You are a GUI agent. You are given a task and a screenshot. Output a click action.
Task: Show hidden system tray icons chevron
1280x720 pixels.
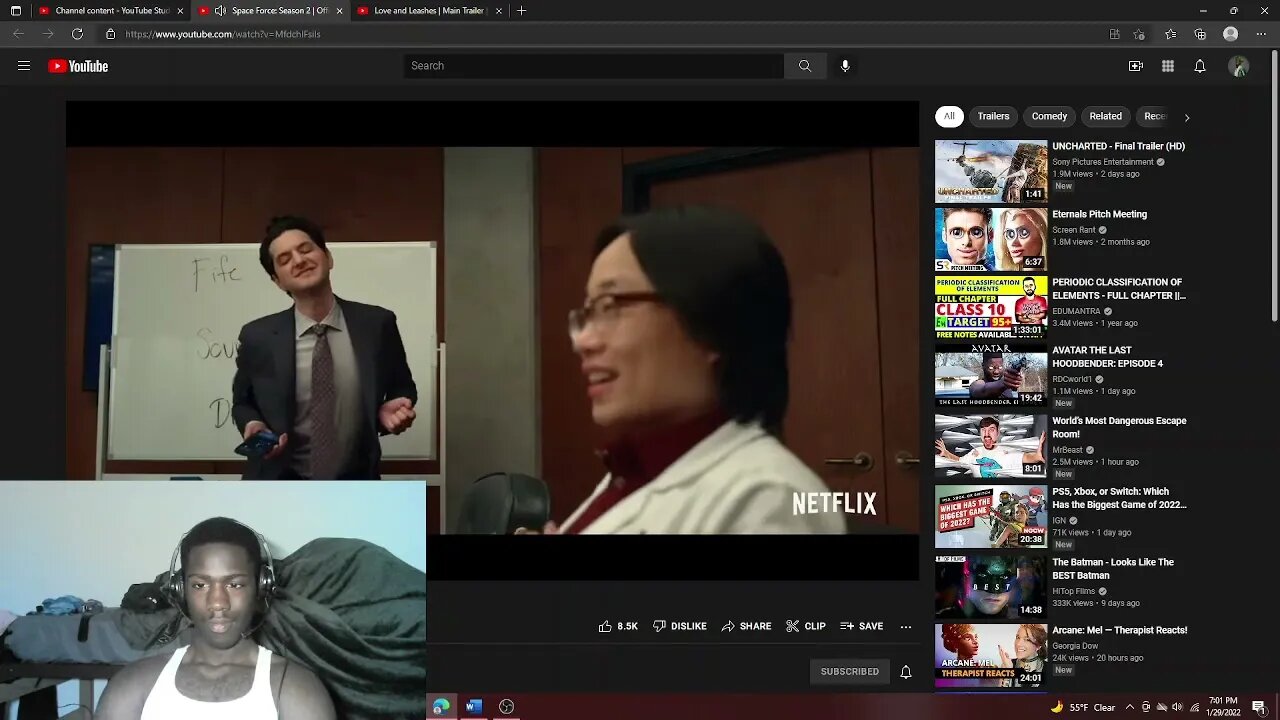[1131, 707]
